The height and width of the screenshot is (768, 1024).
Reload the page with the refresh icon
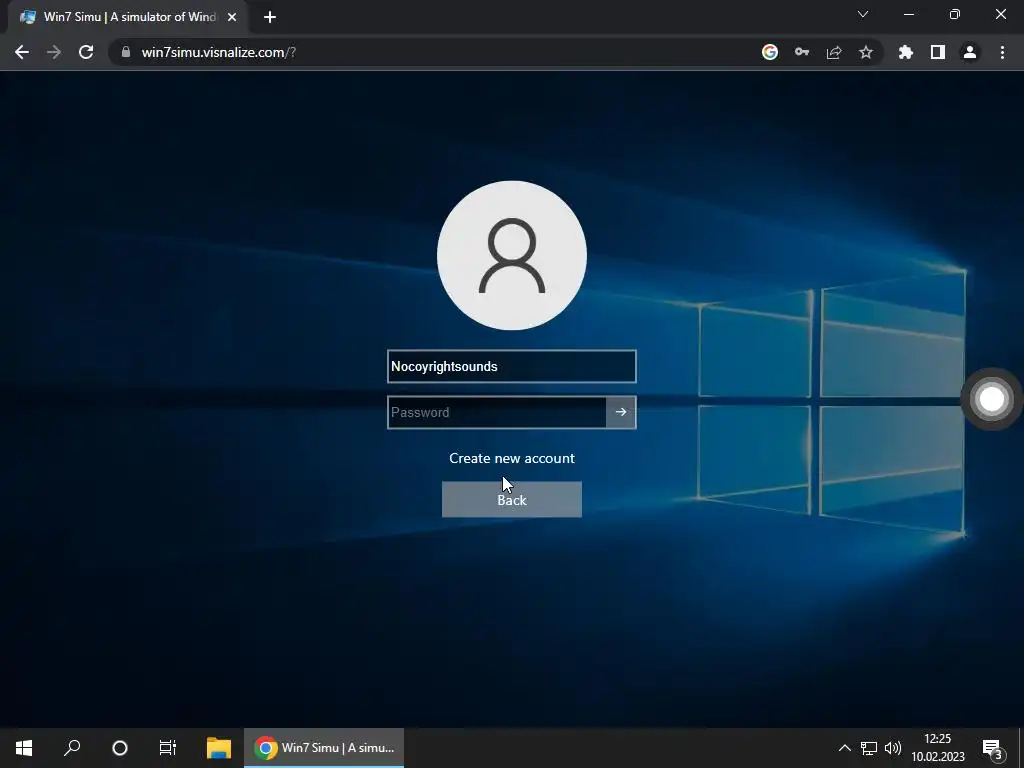pyautogui.click(x=86, y=52)
